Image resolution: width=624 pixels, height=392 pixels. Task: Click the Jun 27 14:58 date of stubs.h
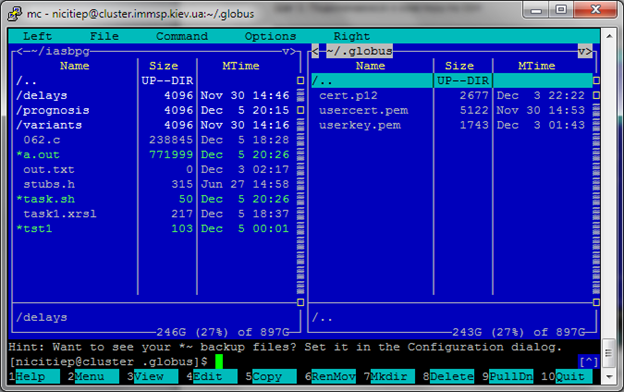pos(245,184)
